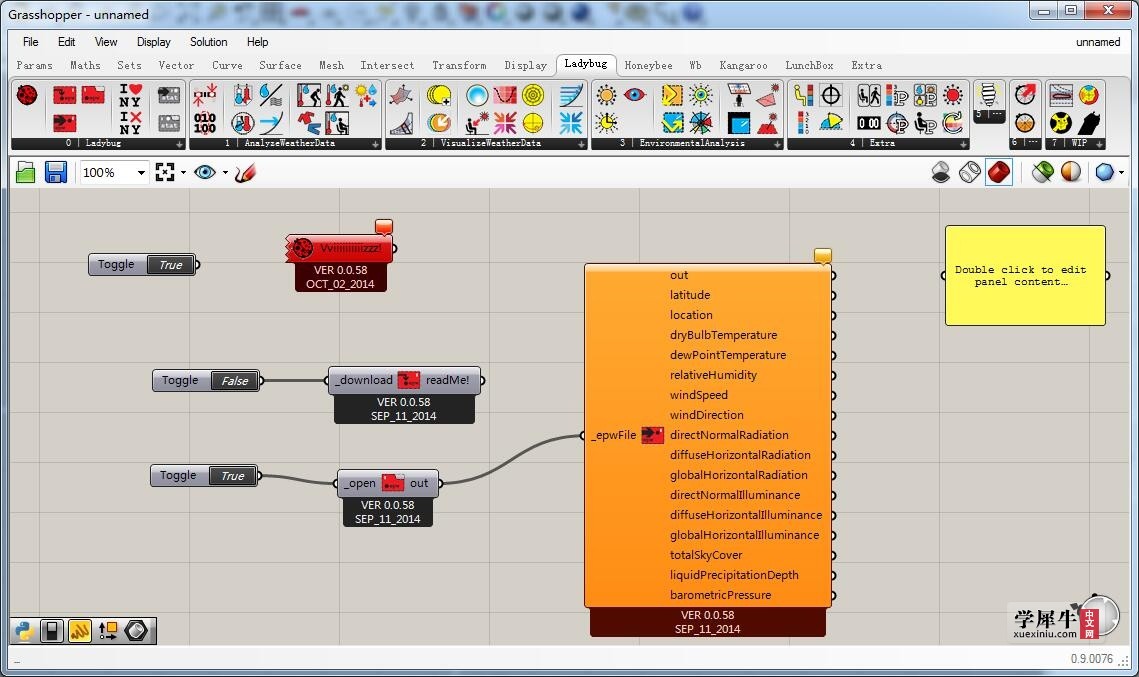The height and width of the screenshot is (677, 1139).
Task: Click the orange warning balloon on Ladybug component
Action: tap(384, 227)
